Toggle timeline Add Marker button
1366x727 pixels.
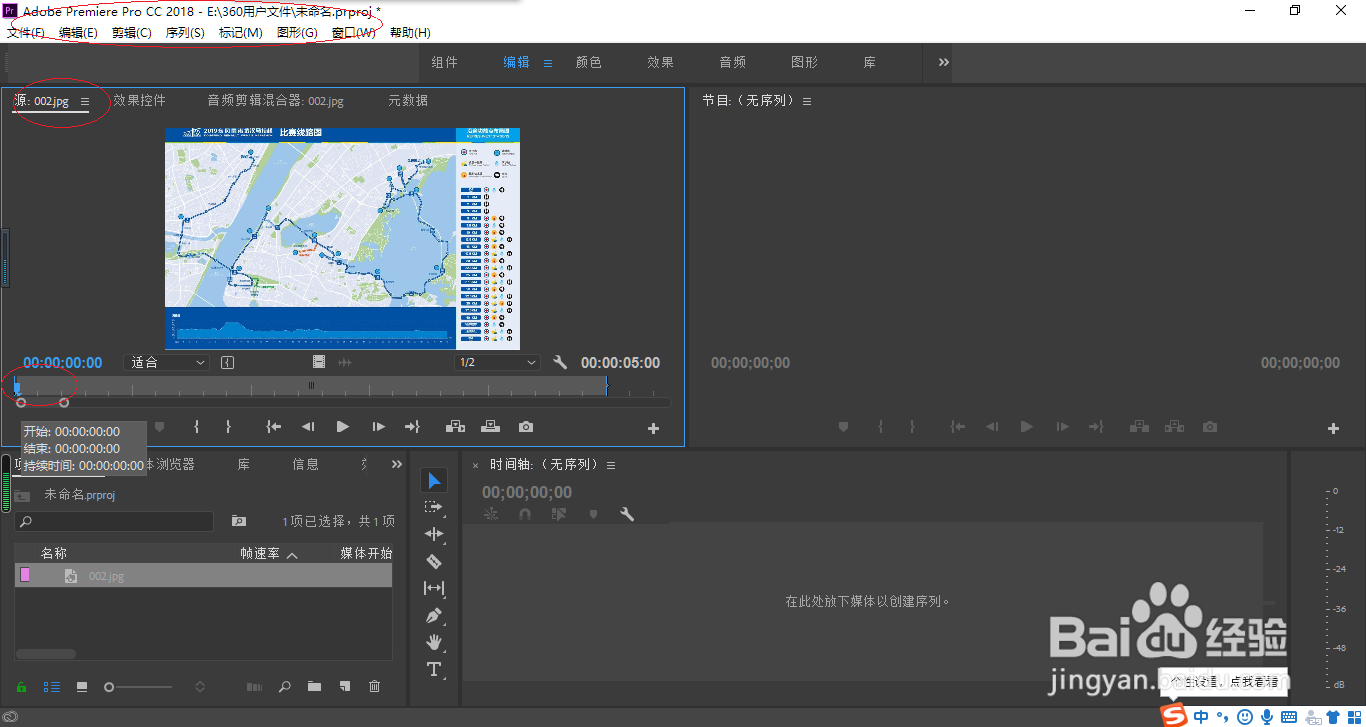point(594,514)
